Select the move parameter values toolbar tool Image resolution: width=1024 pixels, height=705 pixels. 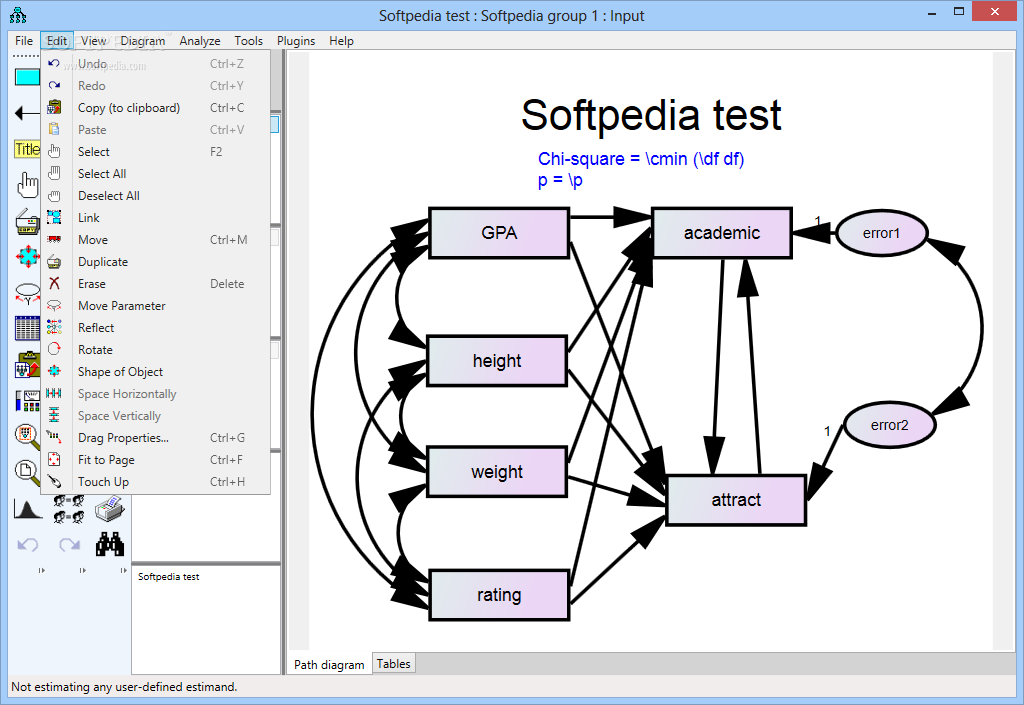pos(27,293)
